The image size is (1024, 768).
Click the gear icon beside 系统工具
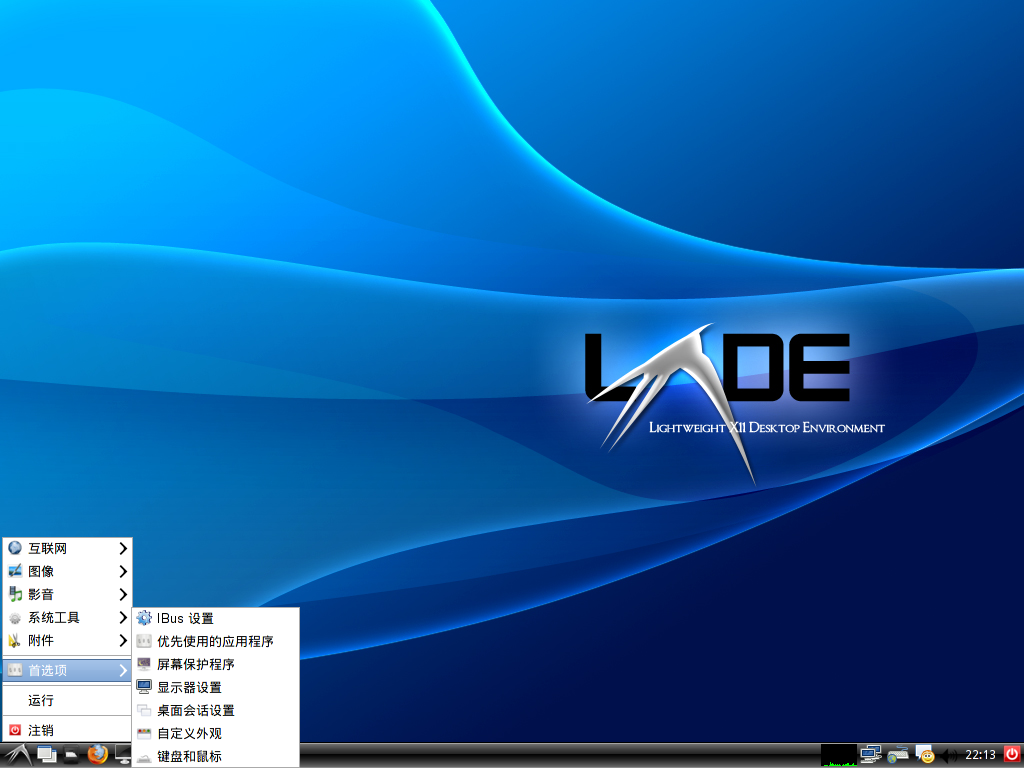15,618
